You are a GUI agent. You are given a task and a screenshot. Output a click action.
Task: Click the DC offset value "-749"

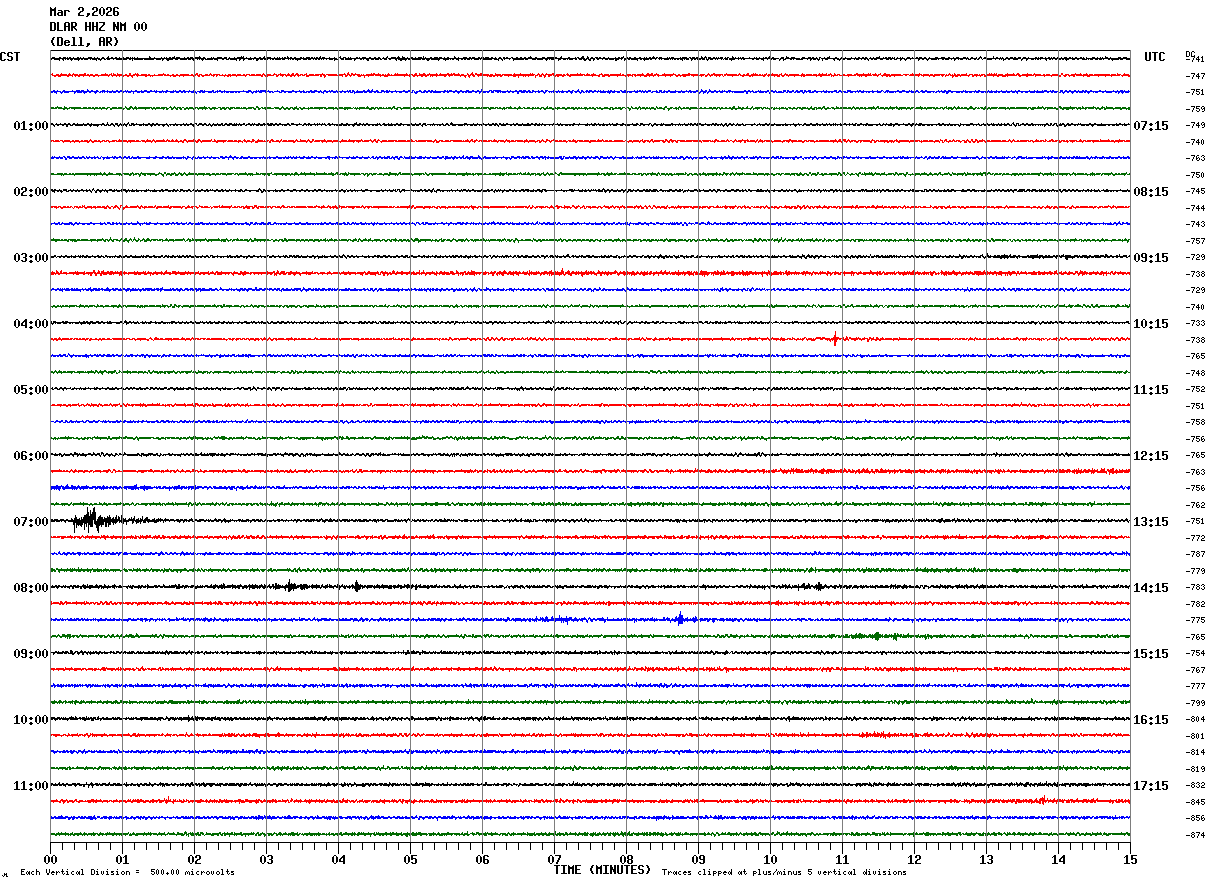(1195, 125)
